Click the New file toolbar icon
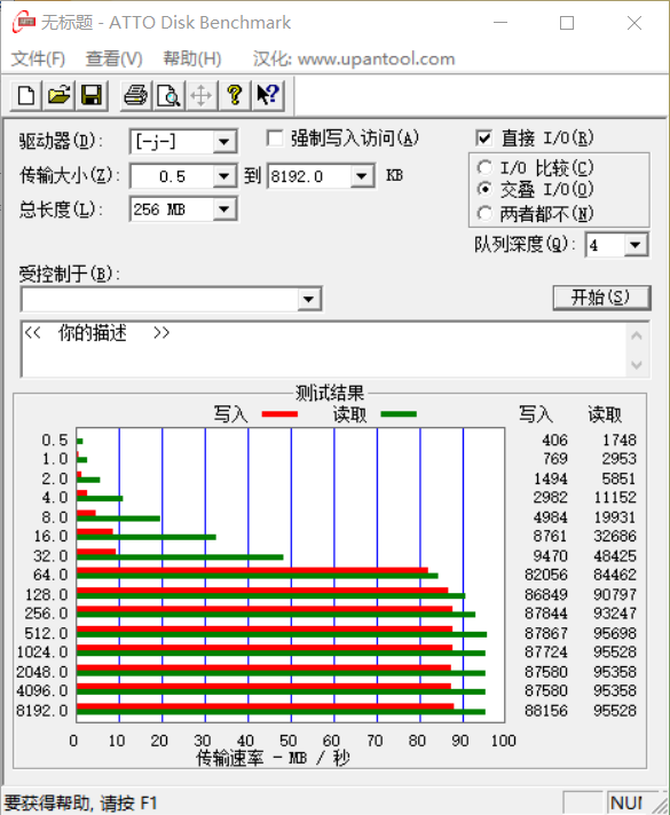Viewport: 670px width, 815px height. click(27, 96)
